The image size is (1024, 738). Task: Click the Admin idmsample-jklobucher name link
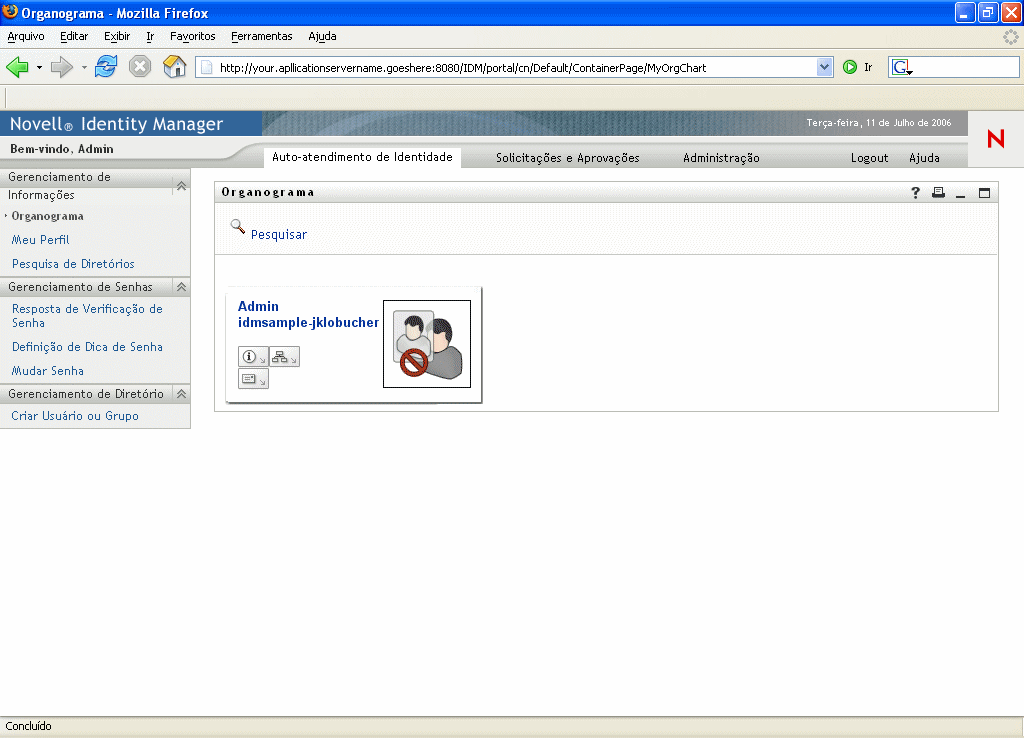pyautogui.click(x=308, y=314)
